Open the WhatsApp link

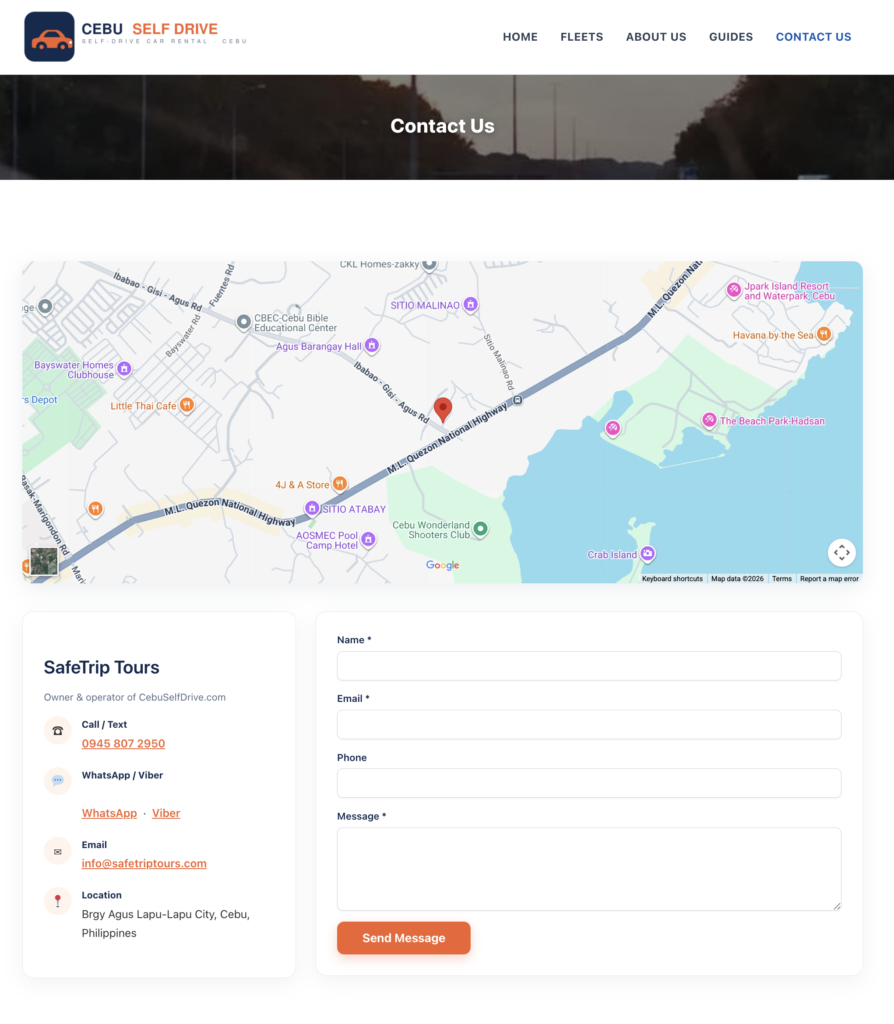109,813
